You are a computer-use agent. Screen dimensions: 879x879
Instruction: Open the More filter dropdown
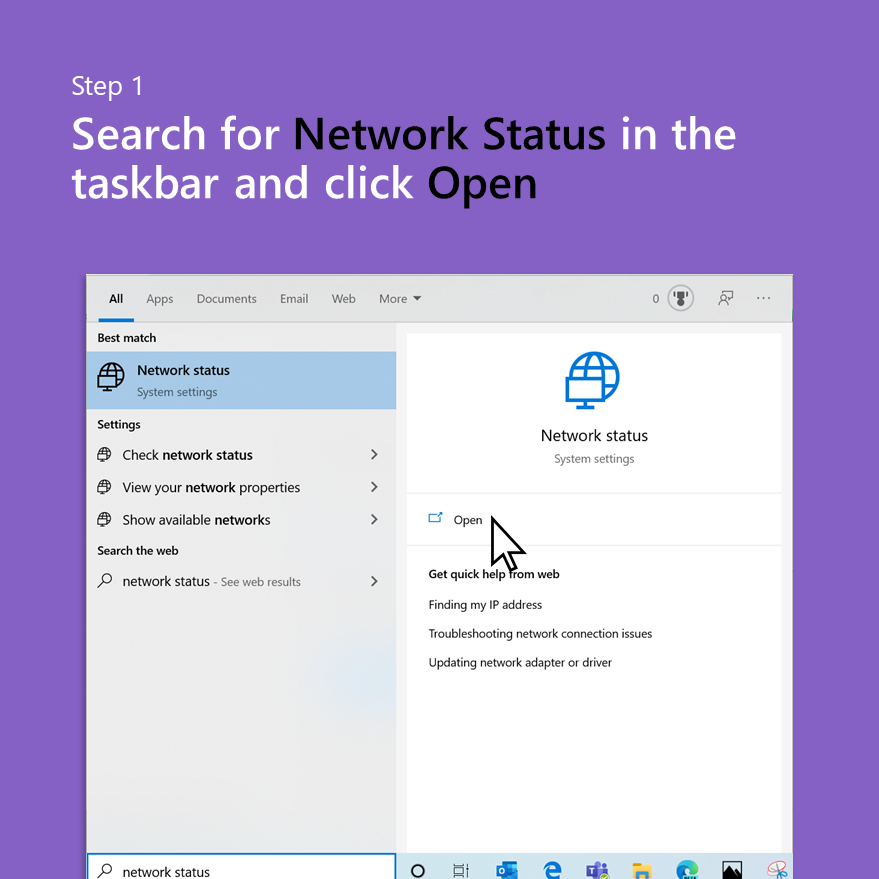[398, 298]
